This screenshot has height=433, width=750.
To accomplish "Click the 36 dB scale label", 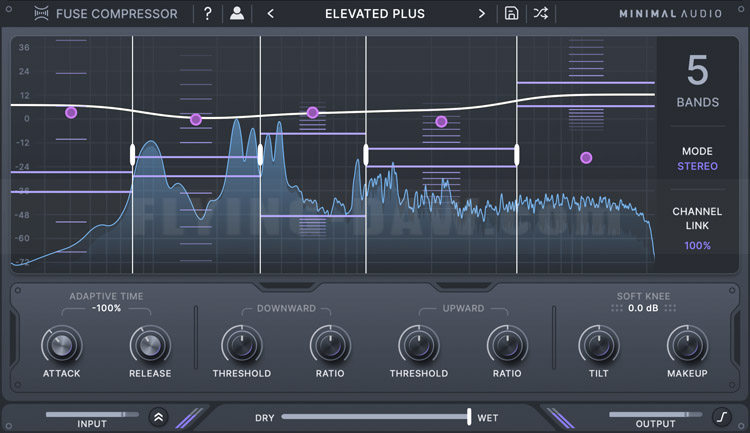I will coord(24,47).
